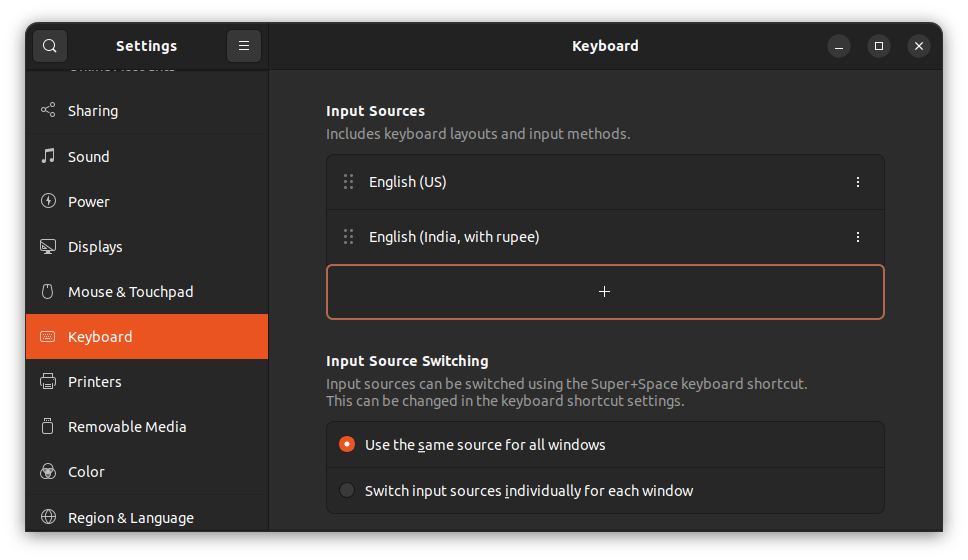
Task: Go to Region & Language settings
Action: (x=130, y=518)
